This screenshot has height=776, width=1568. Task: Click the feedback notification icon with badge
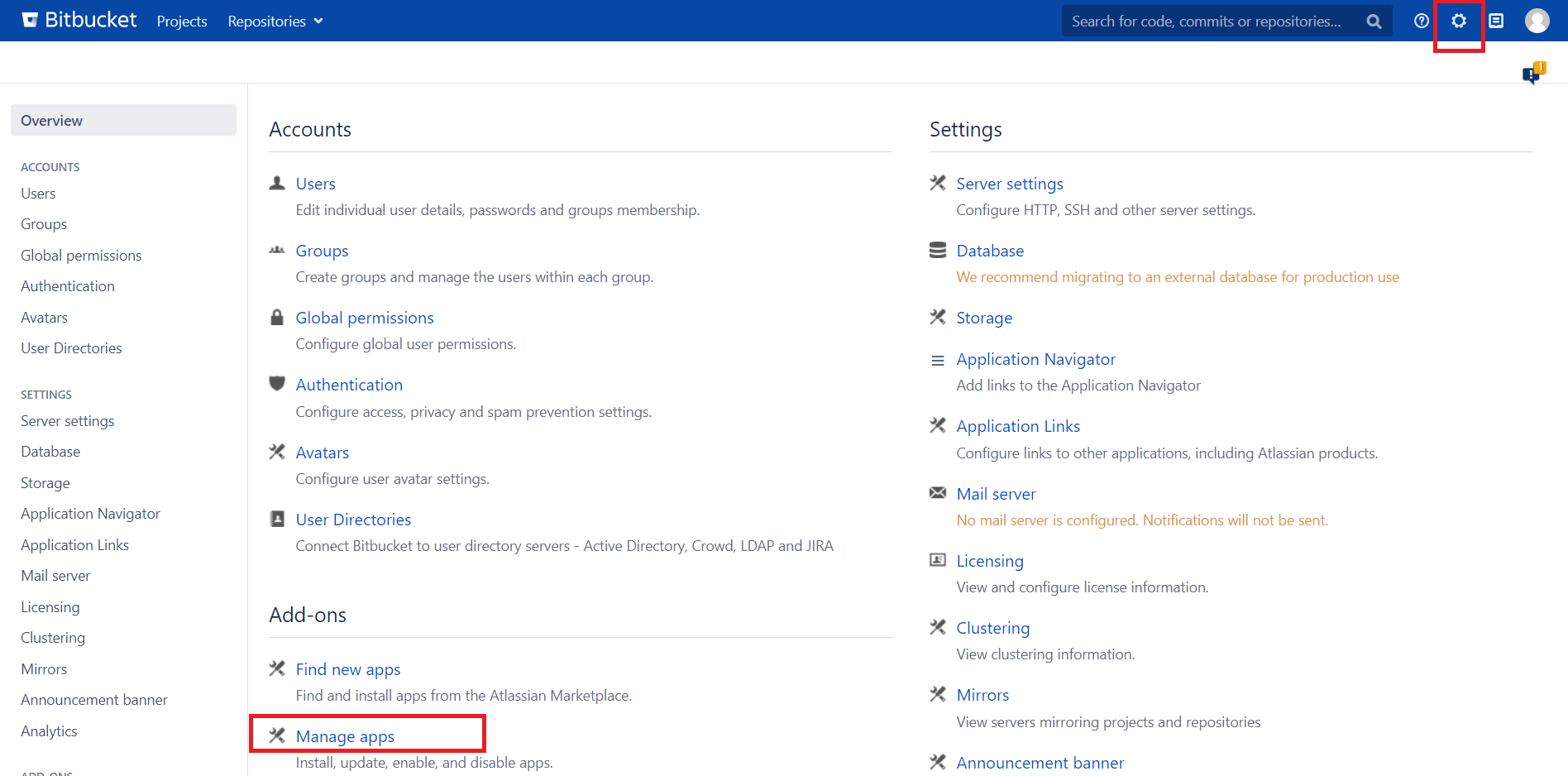pos(1532,74)
